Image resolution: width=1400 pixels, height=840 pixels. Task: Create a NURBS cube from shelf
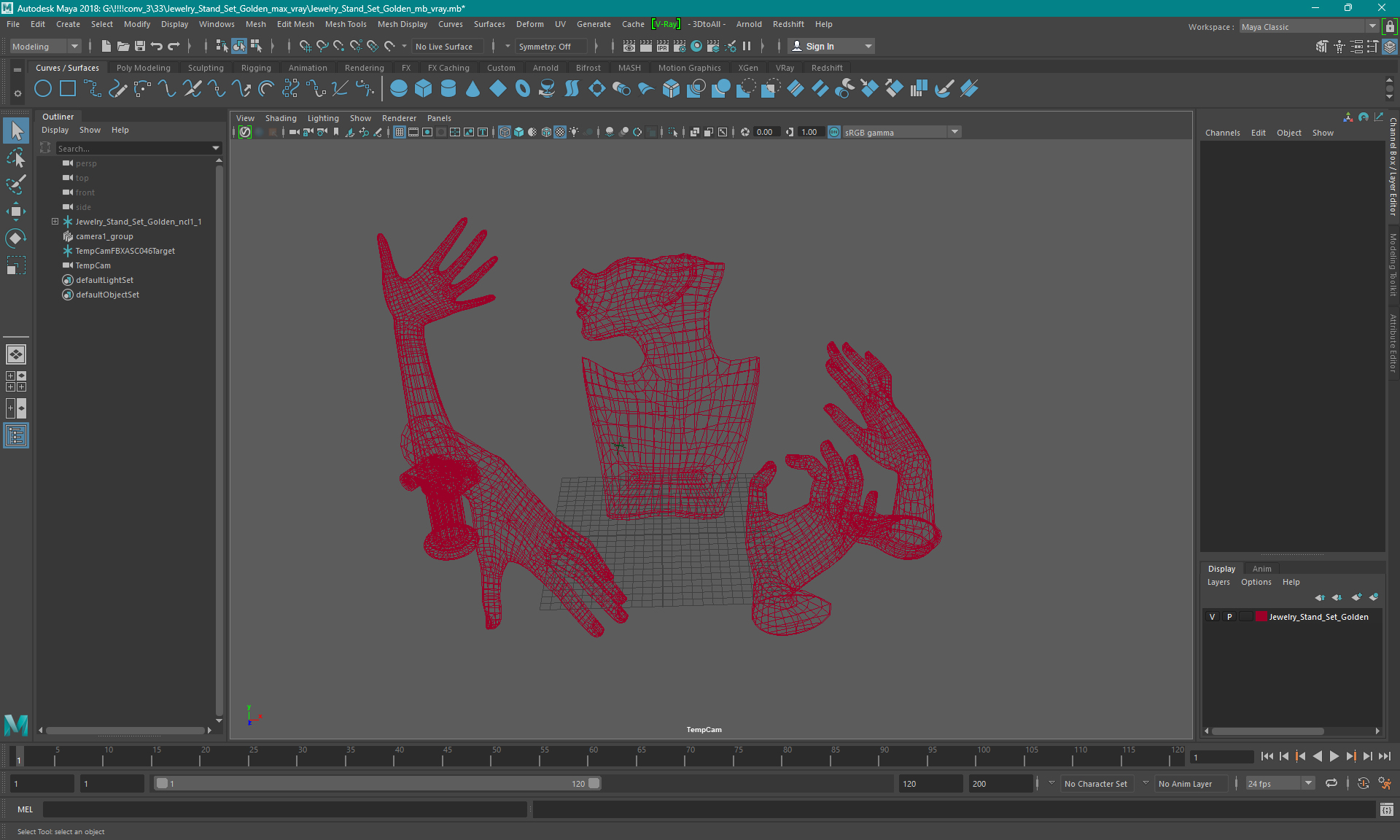pyautogui.click(x=424, y=89)
